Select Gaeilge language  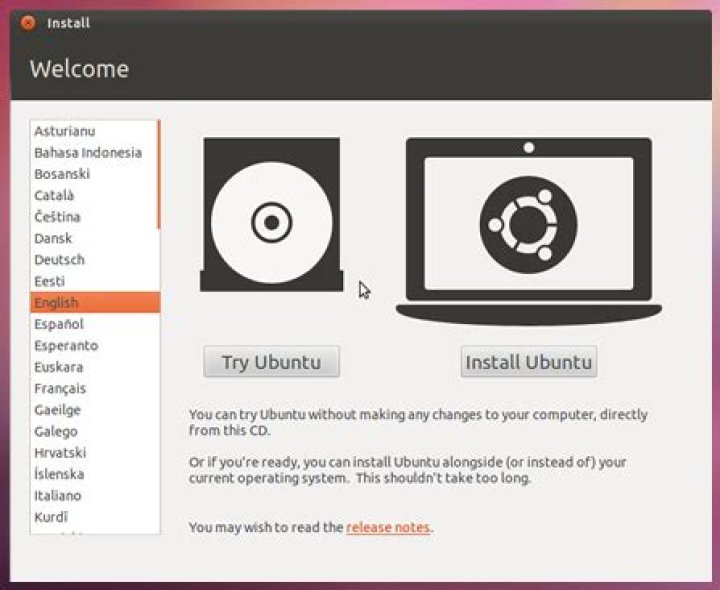tap(95, 410)
